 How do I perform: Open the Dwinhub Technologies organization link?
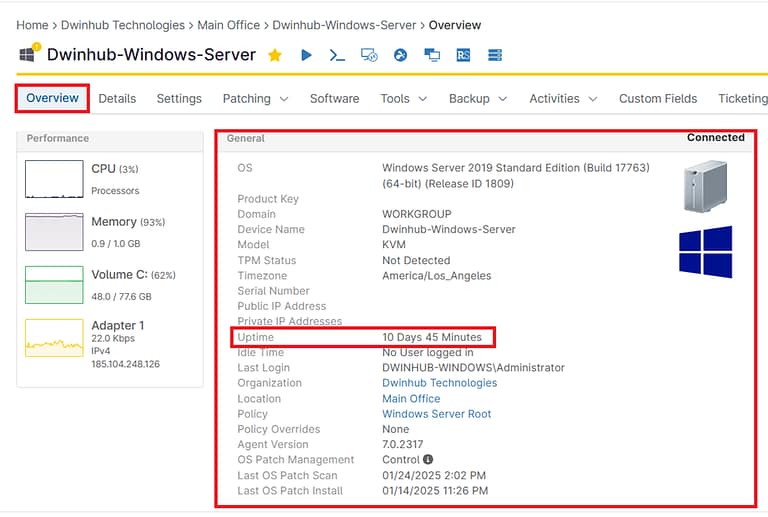click(439, 383)
